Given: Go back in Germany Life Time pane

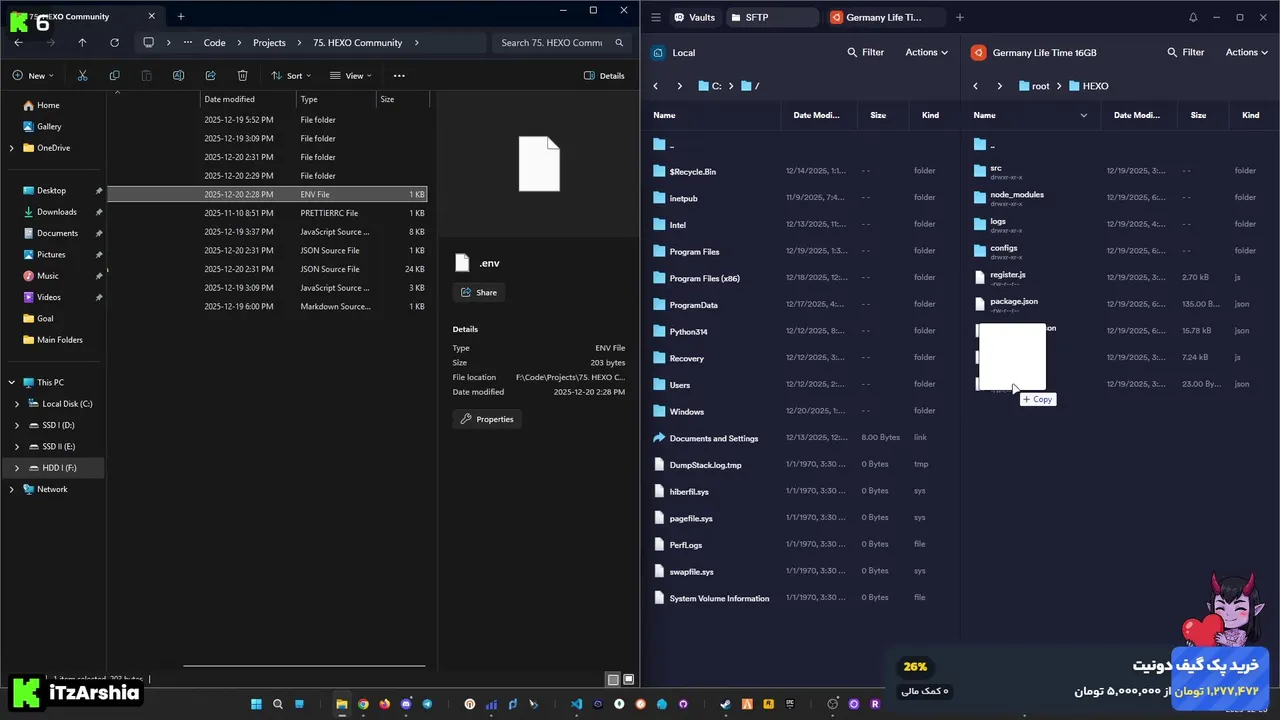Looking at the screenshot, I should coord(976,86).
